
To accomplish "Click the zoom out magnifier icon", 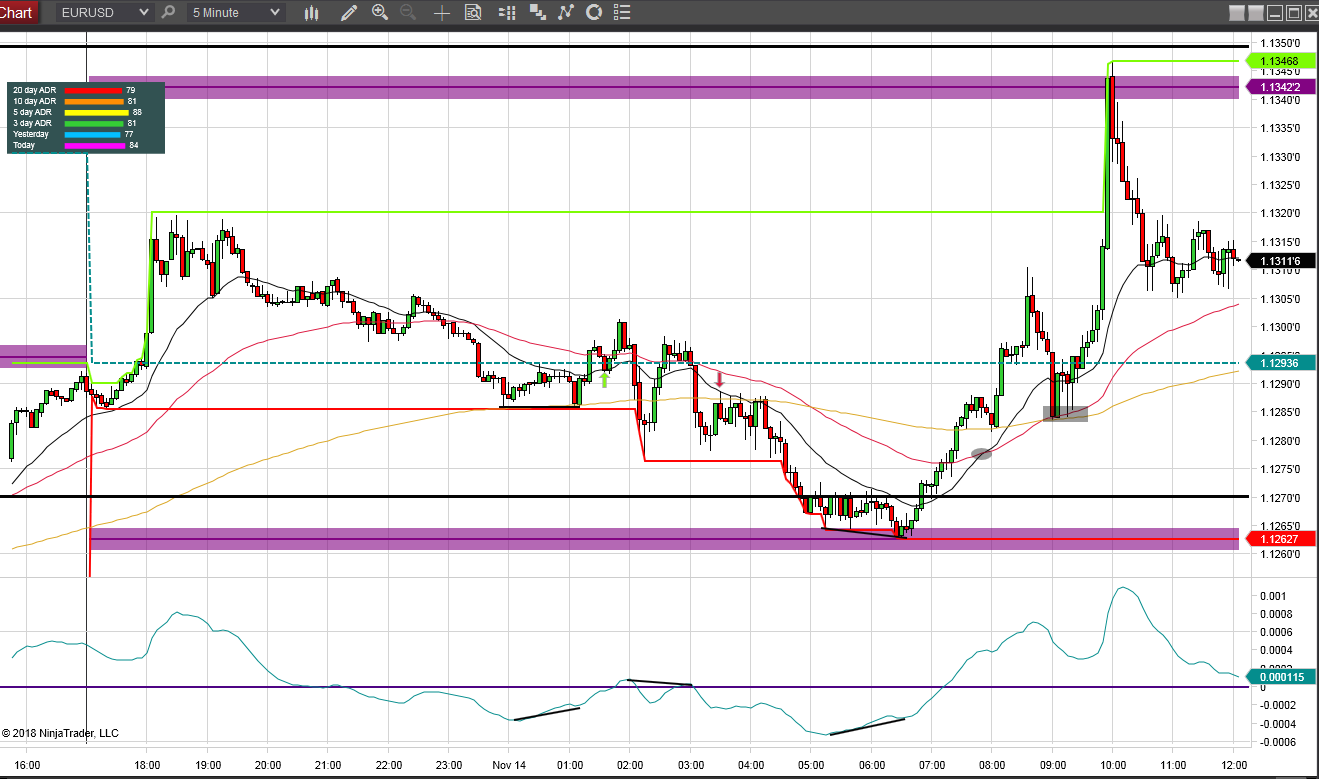I will [408, 13].
